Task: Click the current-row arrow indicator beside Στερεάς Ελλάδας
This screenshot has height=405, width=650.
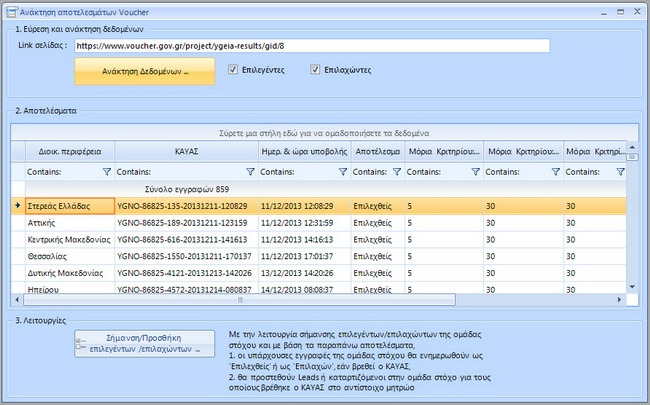Action: (16, 205)
